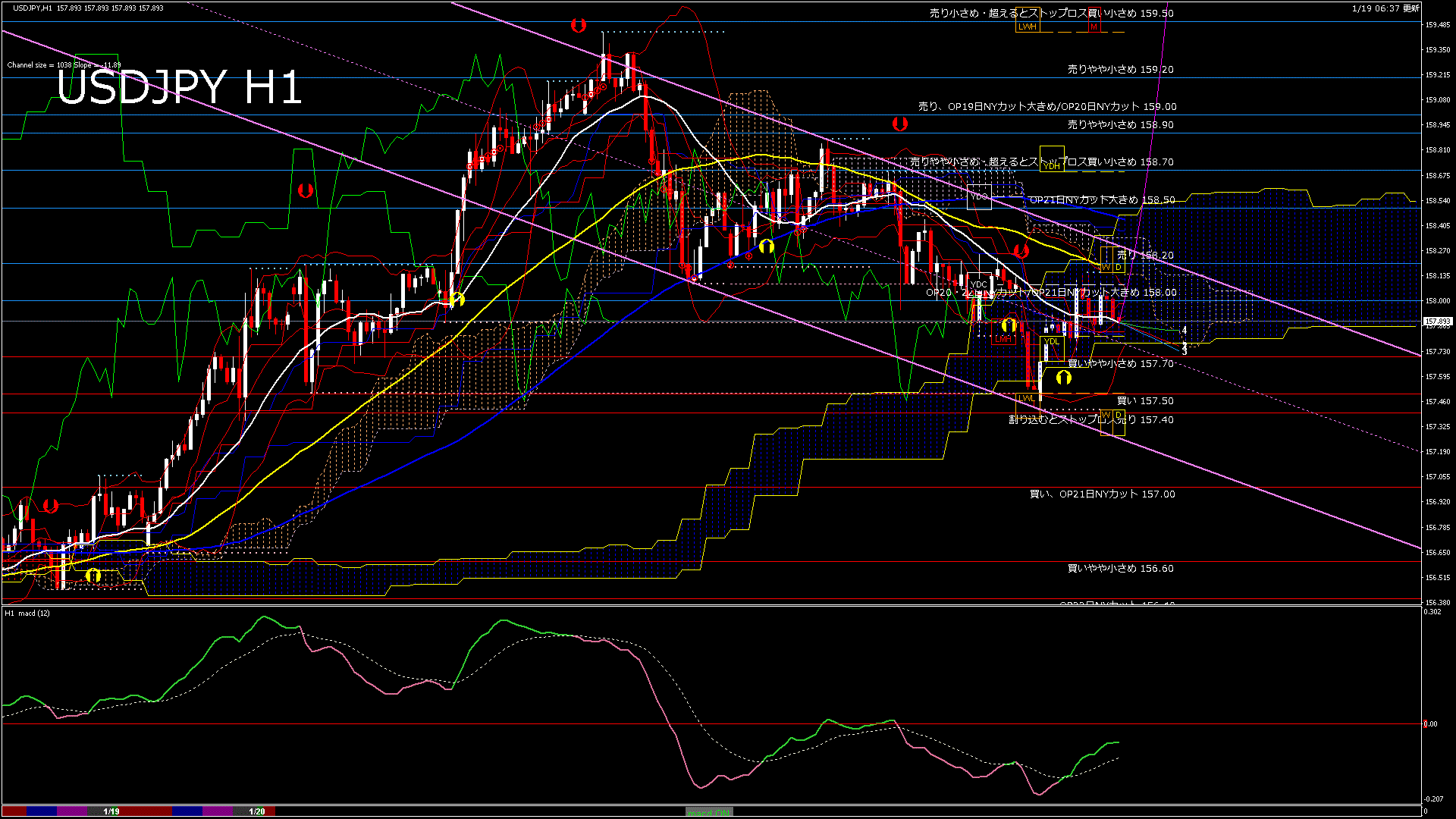The width and height of the screenshot is (1456, 819).
Task: Click the 買い 157.50 order level label
Action: tap(1145, 401)
